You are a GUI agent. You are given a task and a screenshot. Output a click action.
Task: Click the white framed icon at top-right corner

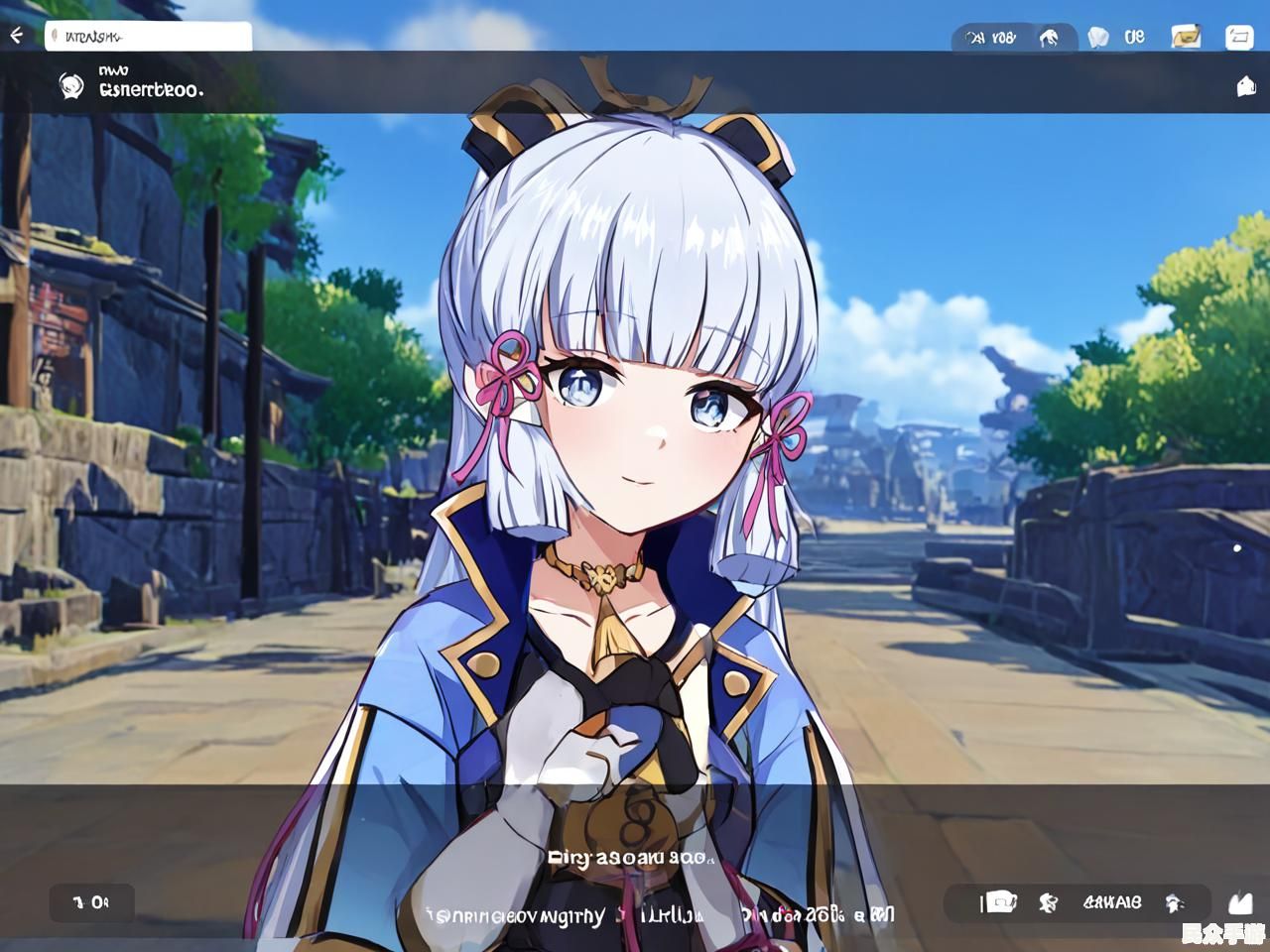(x=1239, y=38)
